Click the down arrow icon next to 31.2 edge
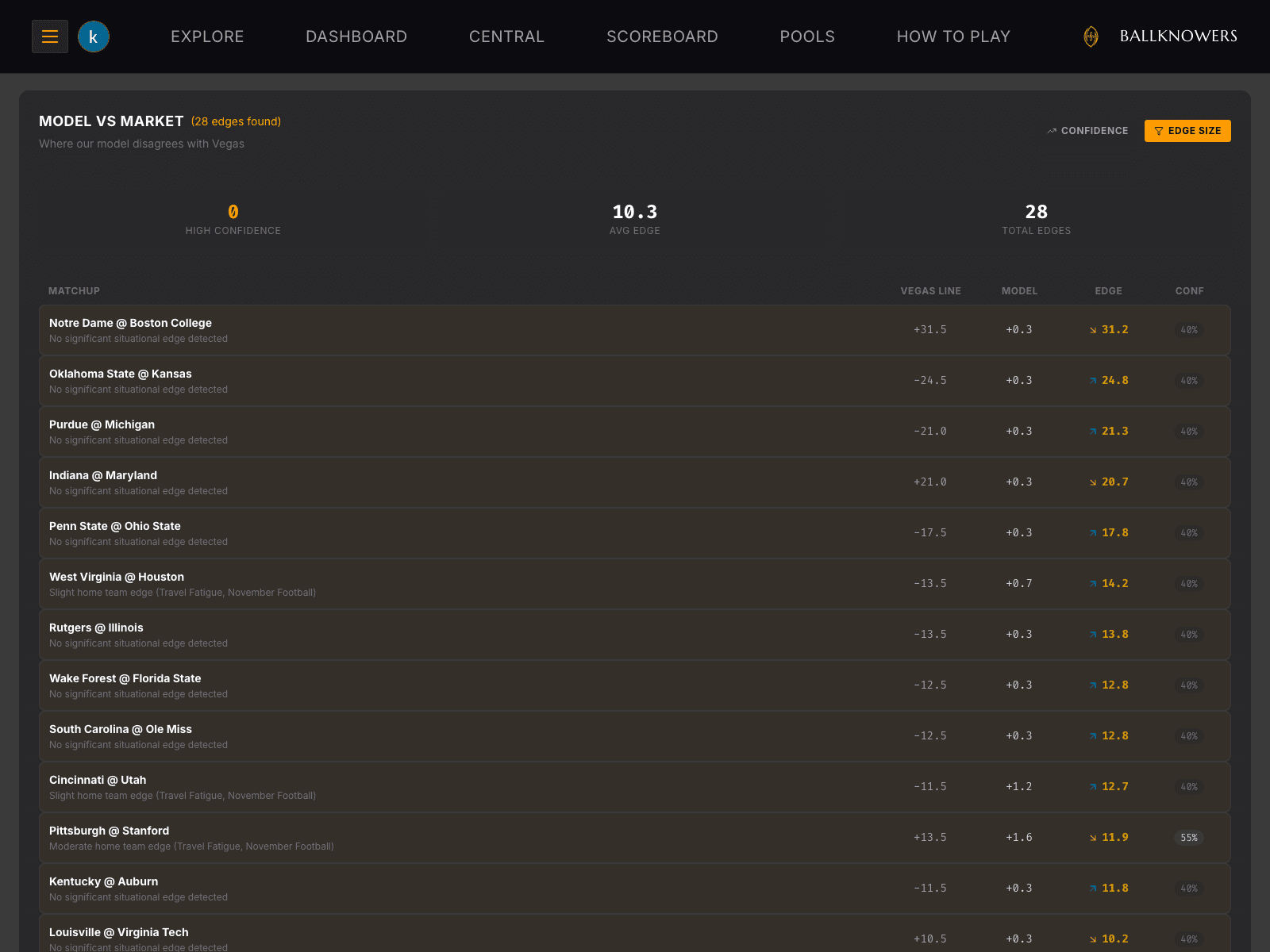 [1093, 330]
